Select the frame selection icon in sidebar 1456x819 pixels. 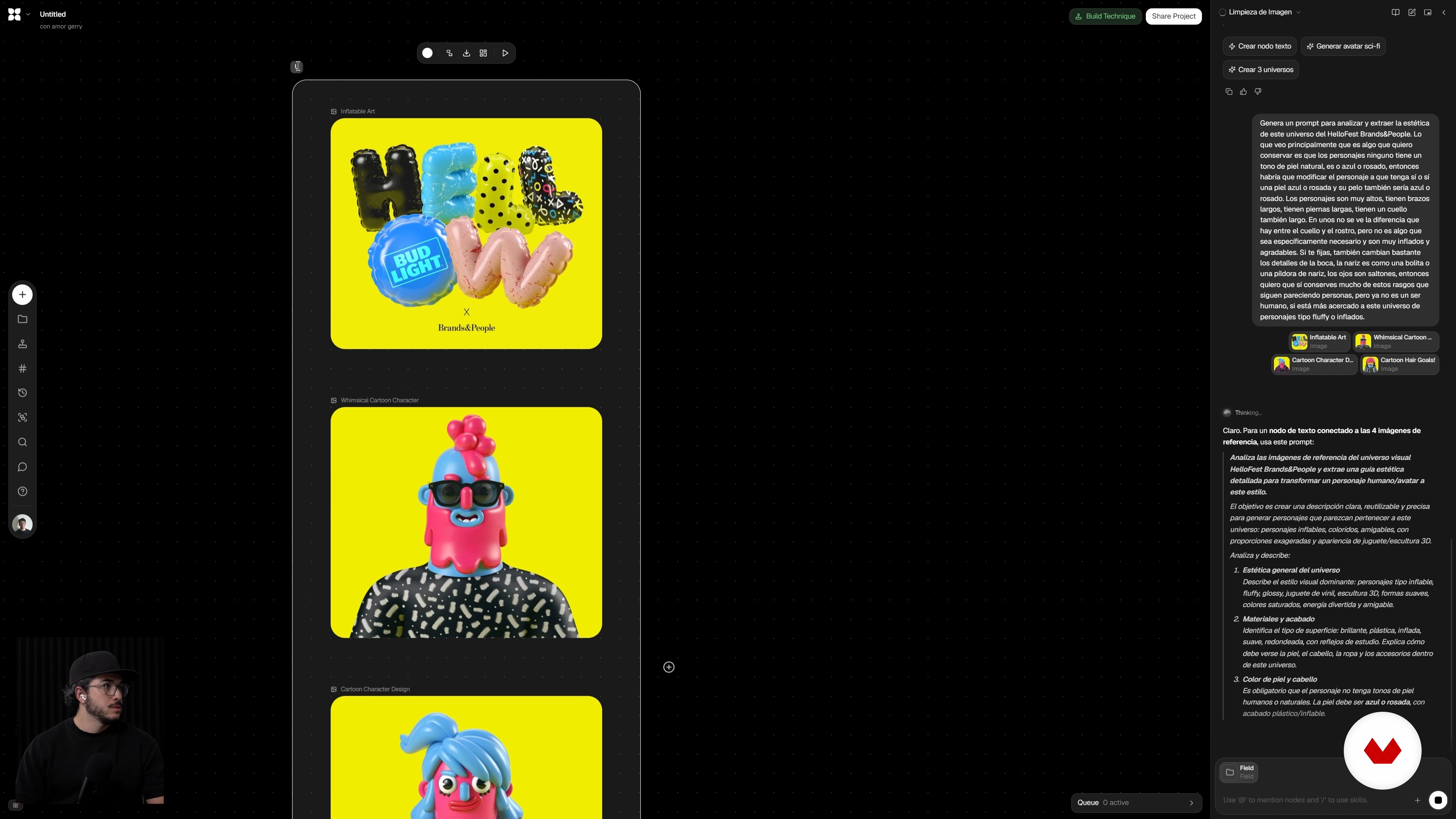click(x=23, y=418)
